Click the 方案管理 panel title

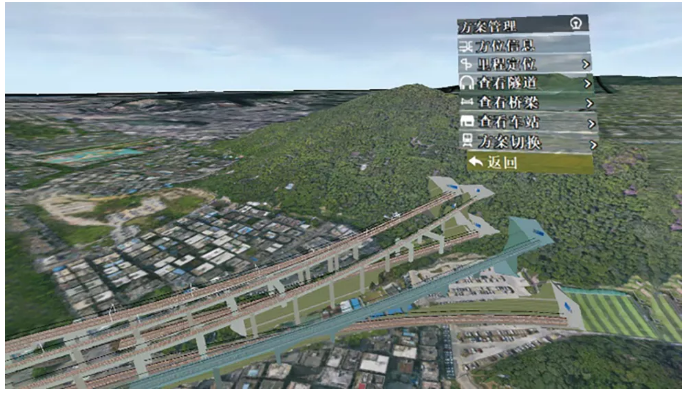487,26
